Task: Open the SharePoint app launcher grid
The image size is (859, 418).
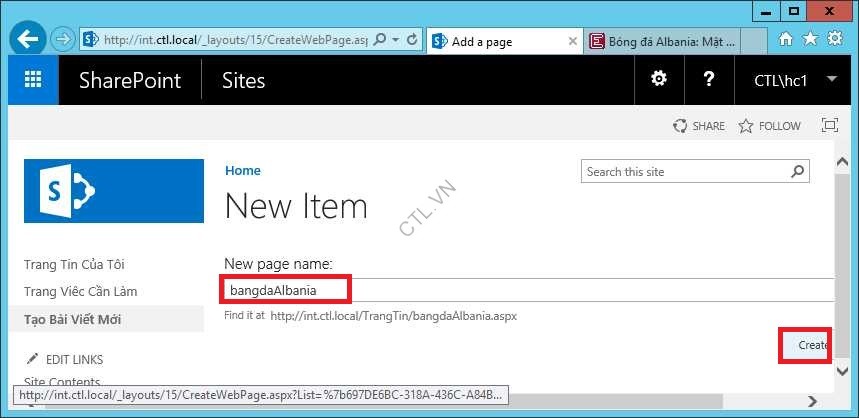Action: pos(33,80)
